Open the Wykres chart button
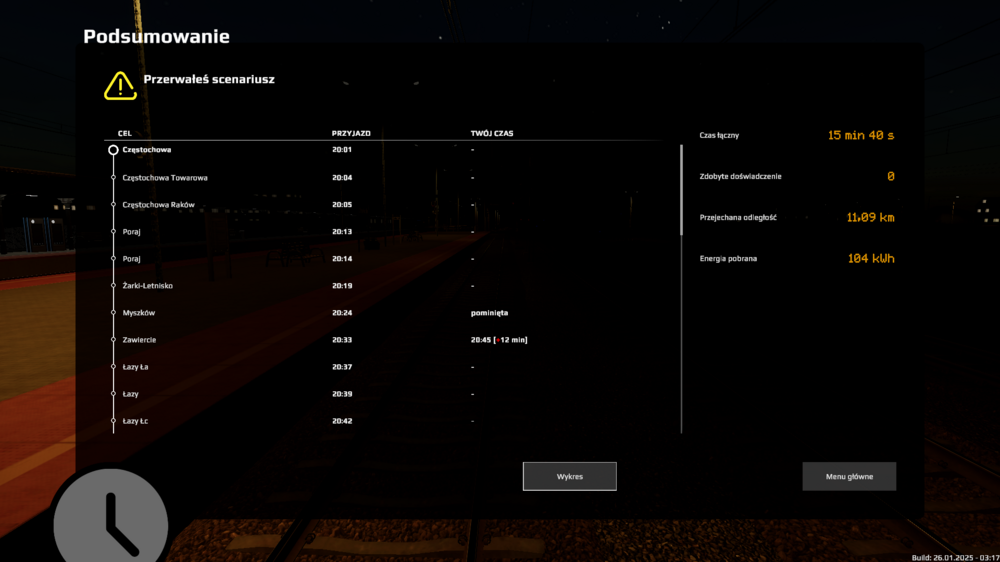 tap(570, 477)
